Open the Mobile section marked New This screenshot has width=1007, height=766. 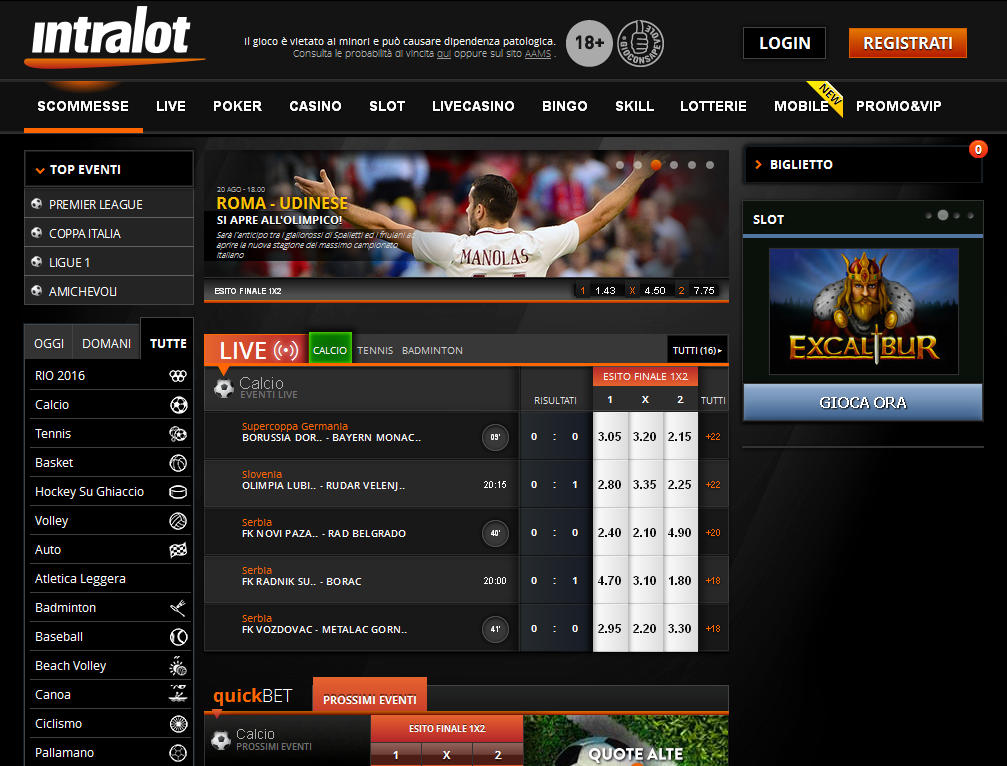point(801,106)
